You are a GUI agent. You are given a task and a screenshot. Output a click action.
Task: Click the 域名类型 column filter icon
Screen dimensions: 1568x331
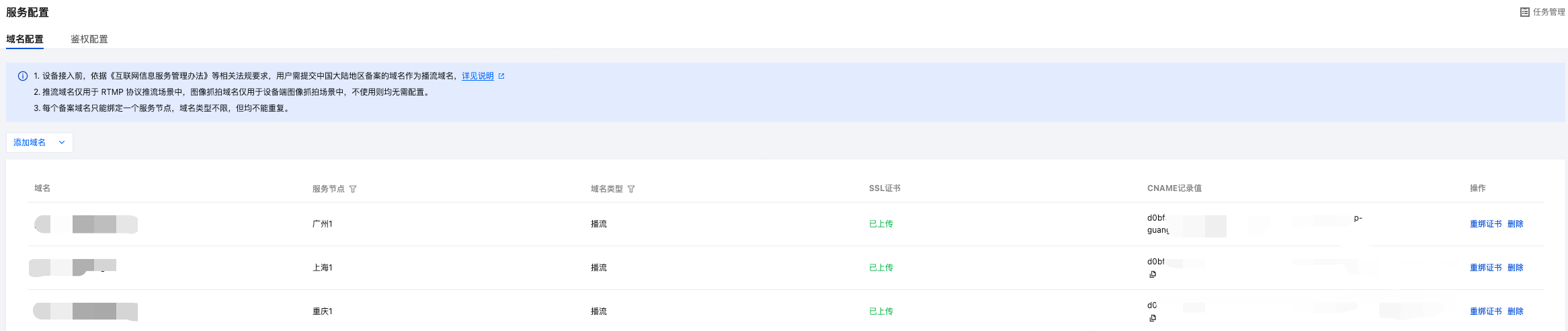click(x=631, y=189)
